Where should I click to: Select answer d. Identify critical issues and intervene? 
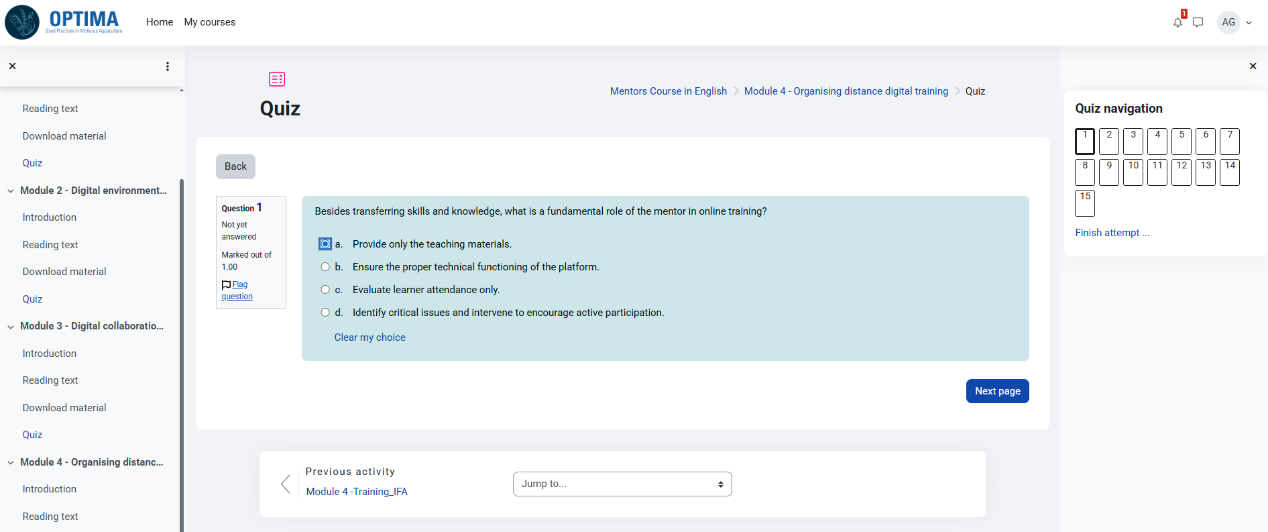tap(325, 313)
